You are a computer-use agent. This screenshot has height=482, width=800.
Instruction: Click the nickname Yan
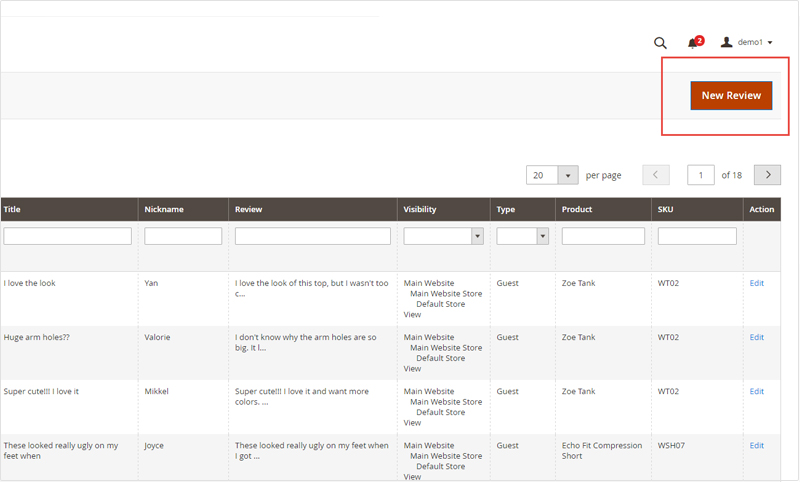point(151,283)
